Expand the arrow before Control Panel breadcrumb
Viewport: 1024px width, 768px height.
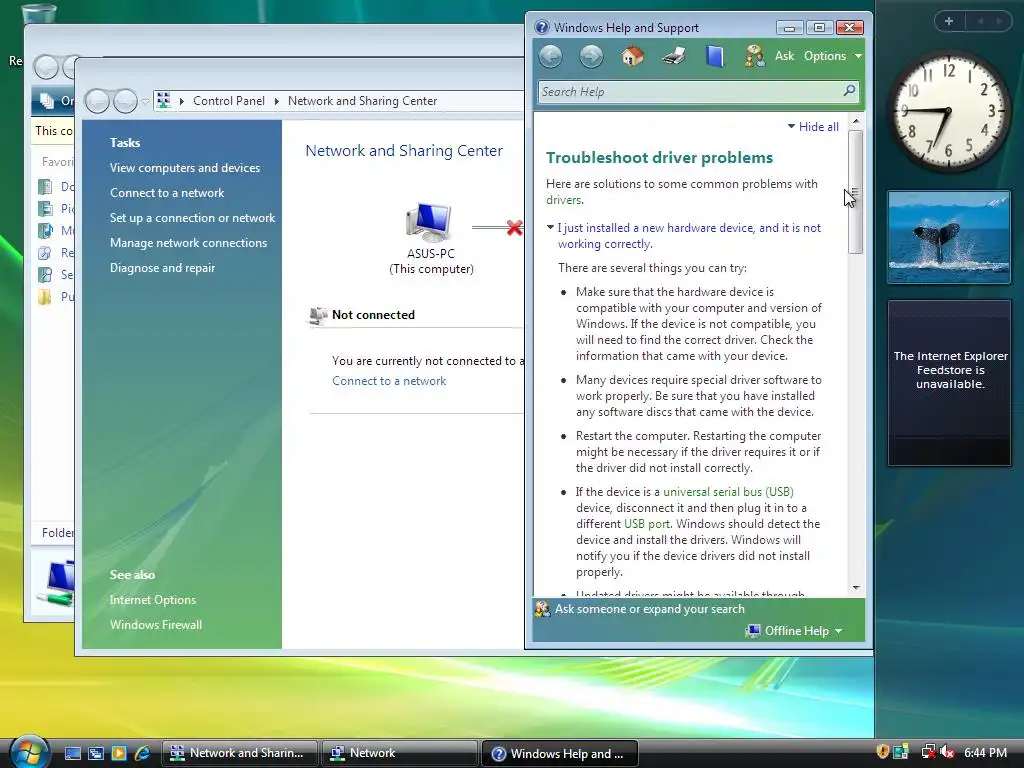(x=182, y=101)
